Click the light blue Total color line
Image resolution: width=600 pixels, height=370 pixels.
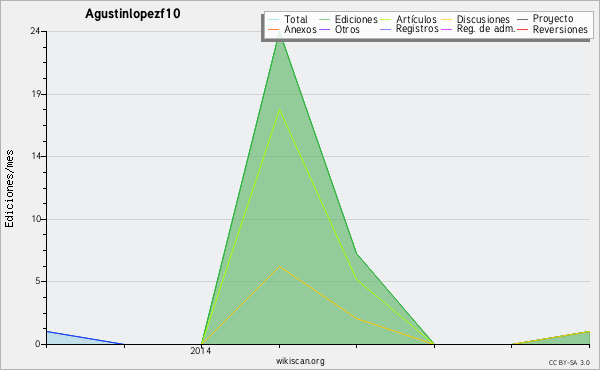pos(274,19)
